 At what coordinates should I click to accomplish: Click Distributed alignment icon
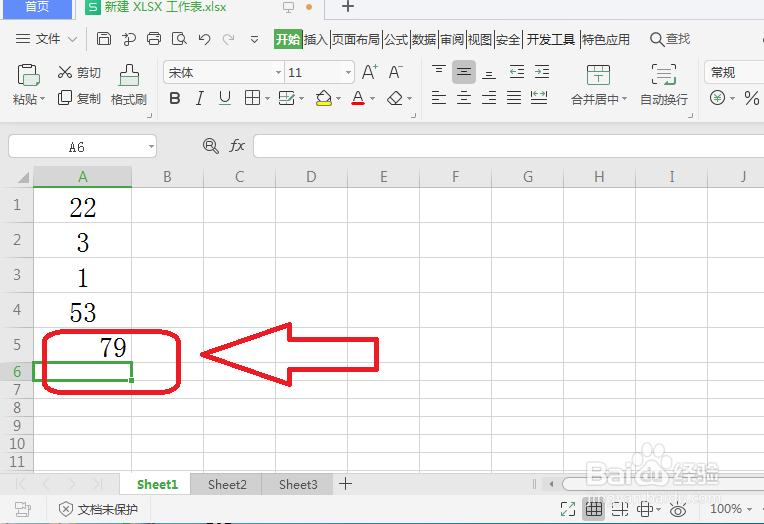click(x=539, y=98)
